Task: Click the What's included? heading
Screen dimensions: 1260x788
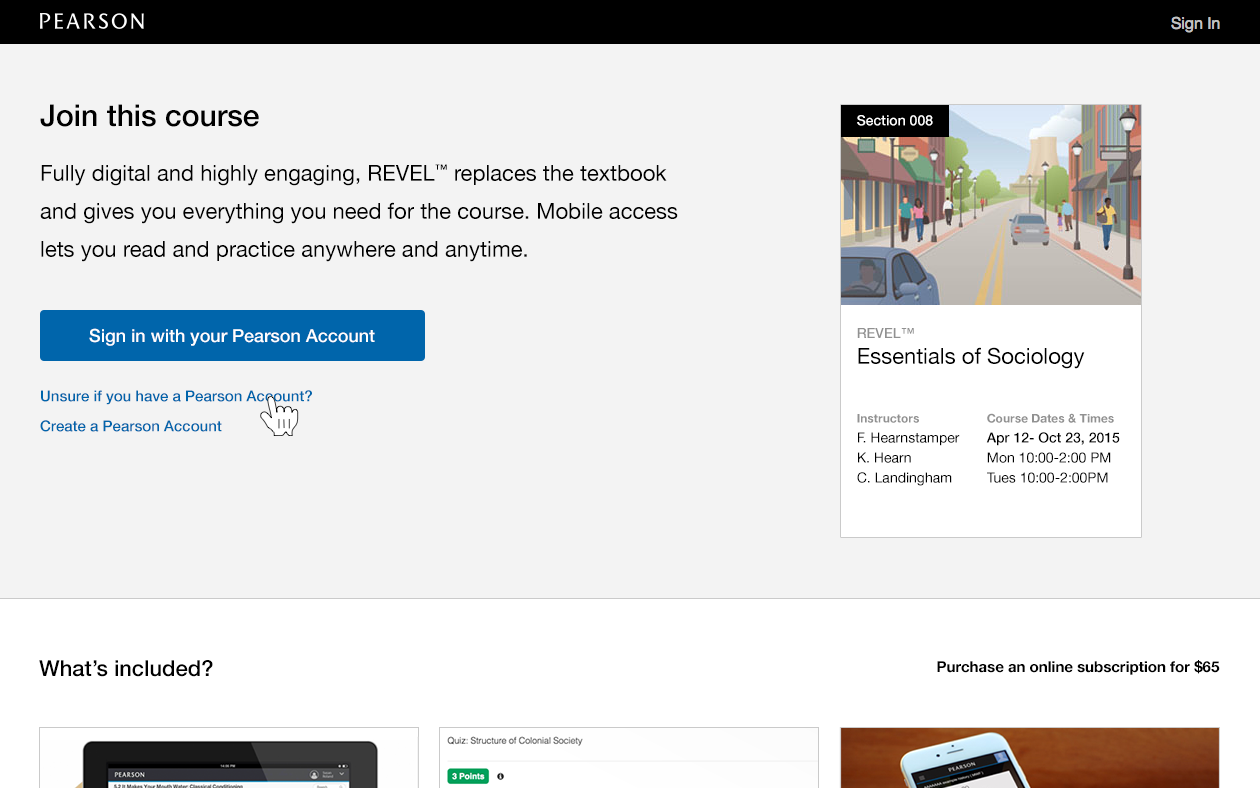Action: point(126,669)
